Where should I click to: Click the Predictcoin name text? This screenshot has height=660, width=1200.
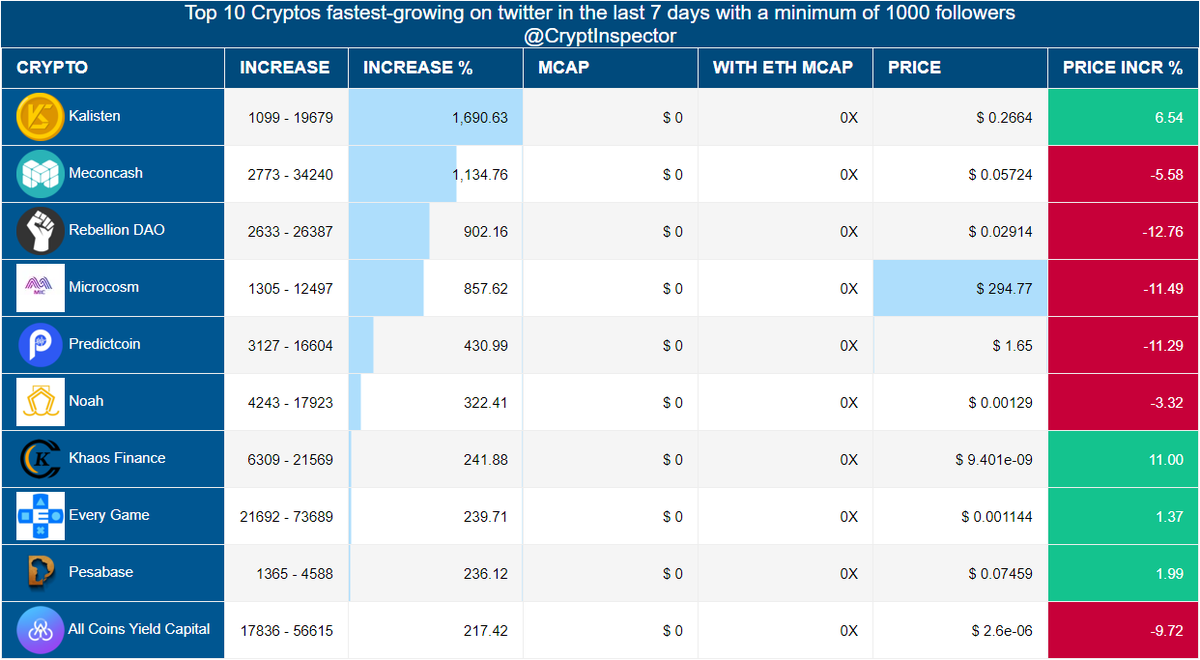click(105, 344)
